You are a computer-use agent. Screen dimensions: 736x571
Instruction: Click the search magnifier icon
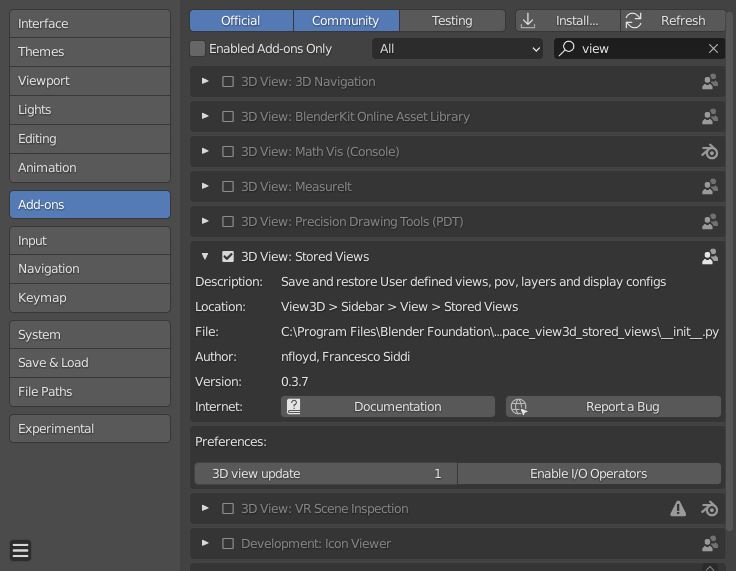[567, 48]
